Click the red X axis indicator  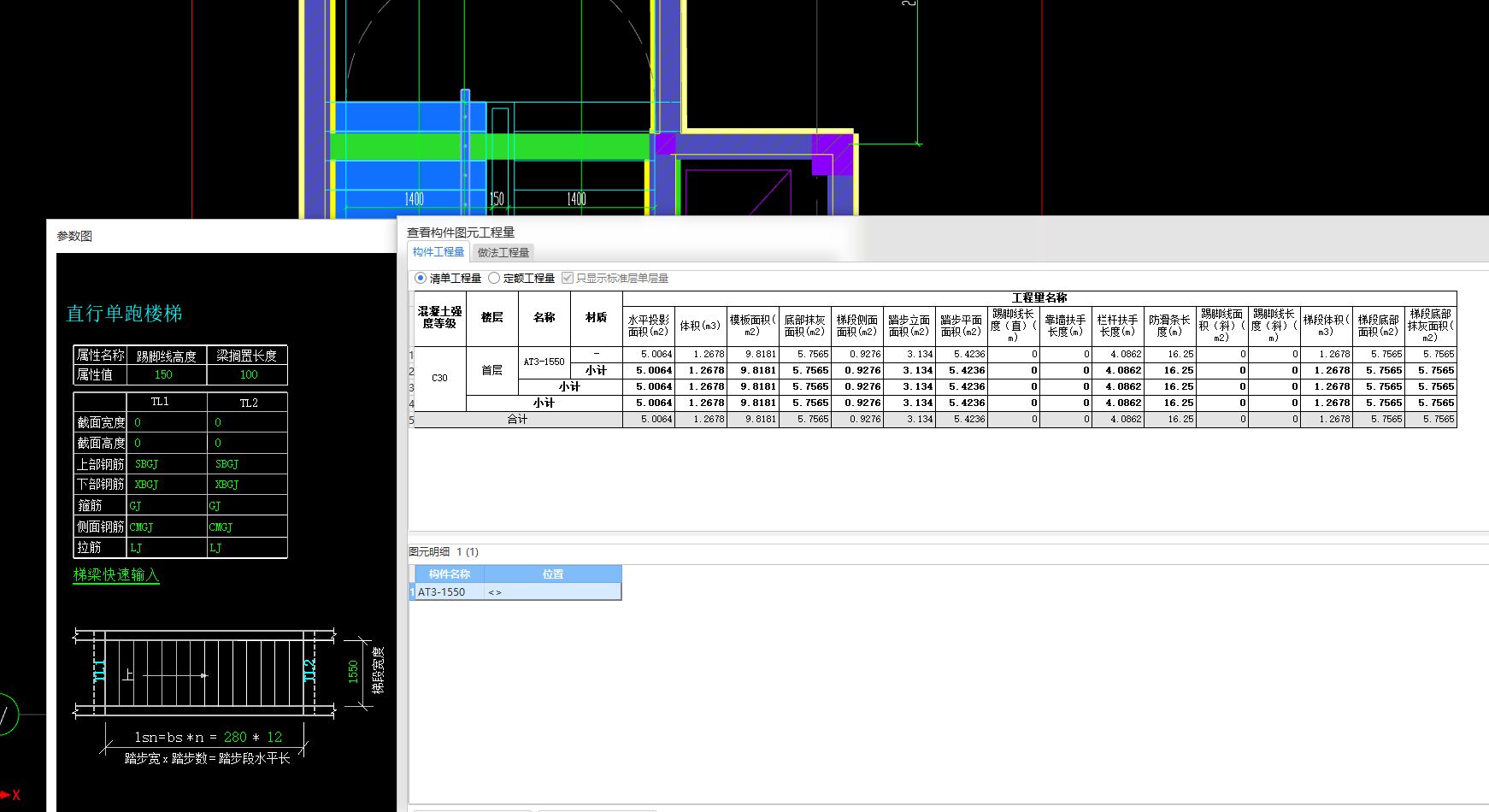point(10,795)
